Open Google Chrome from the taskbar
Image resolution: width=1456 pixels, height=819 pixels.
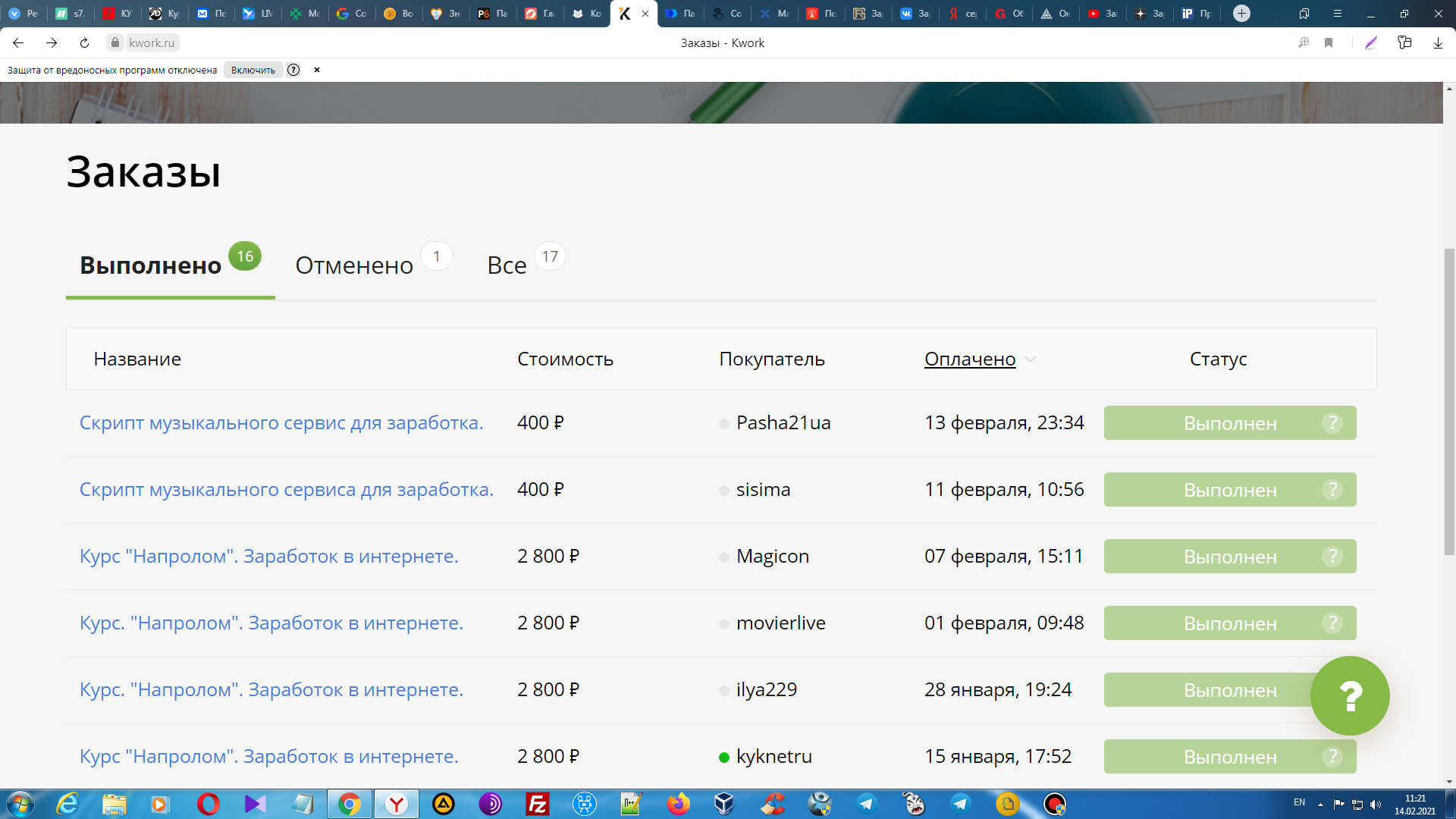tap(350, 804)
